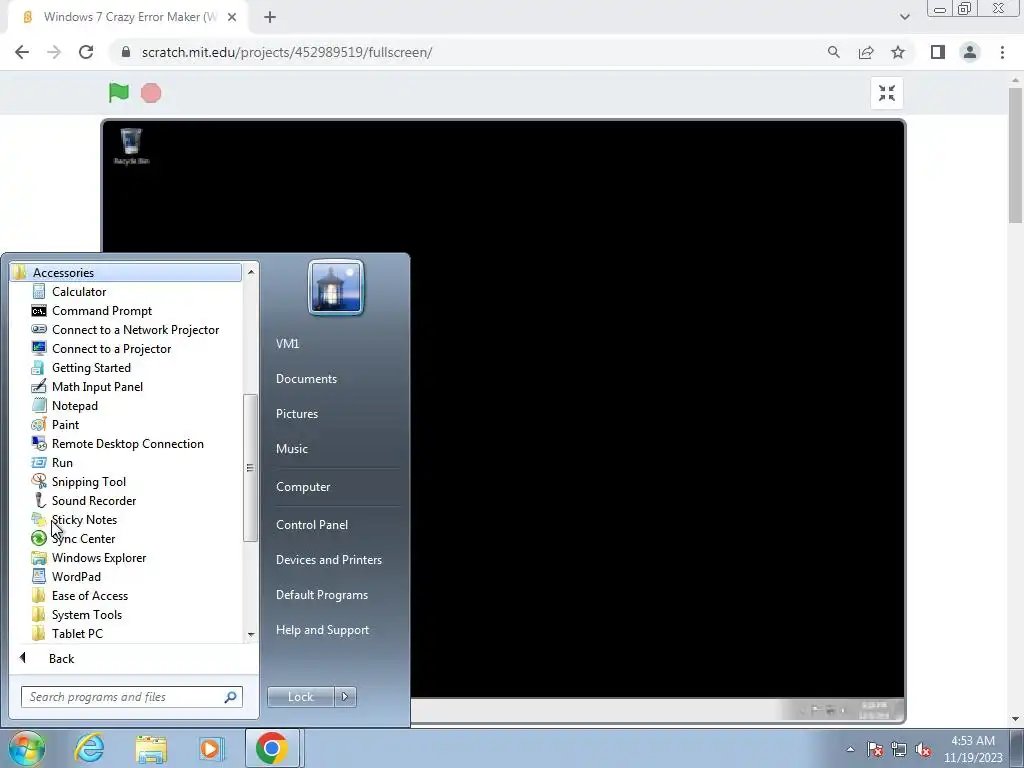Open Default Programs
This screenshot has width=1024, height=768.
(x=322, y=595)
